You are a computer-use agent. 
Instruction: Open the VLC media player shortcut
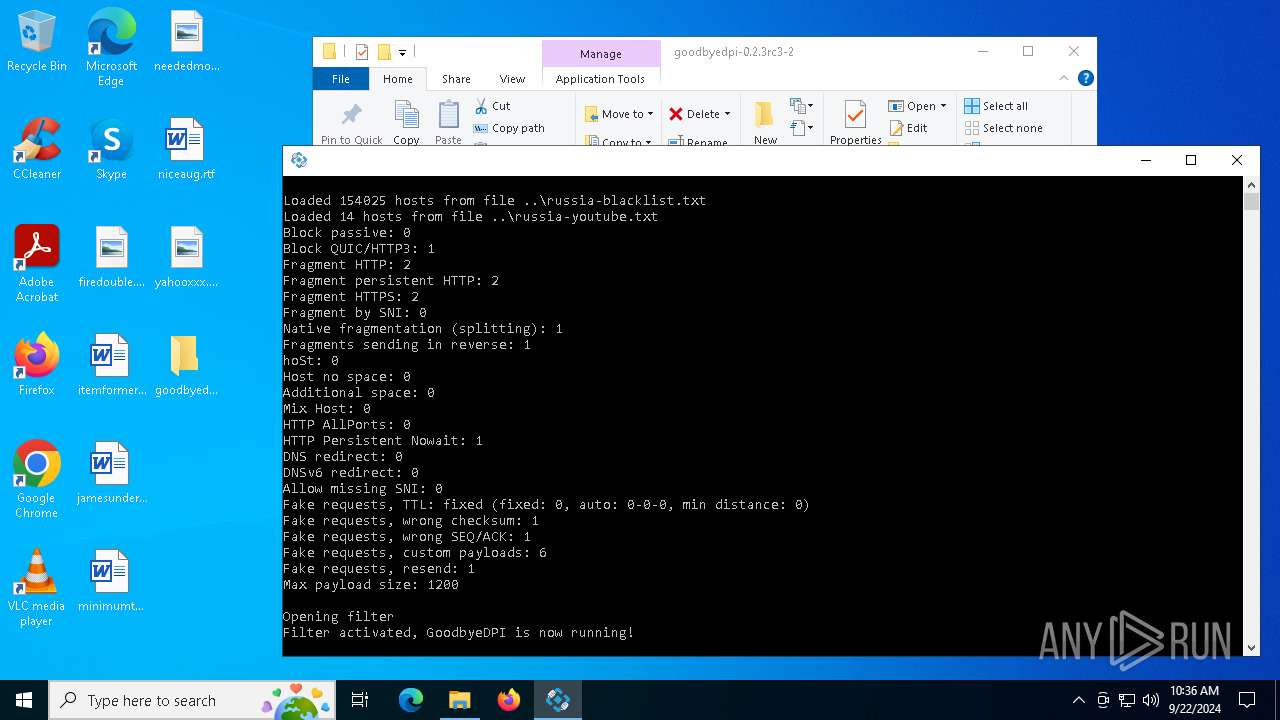point(37,588)
